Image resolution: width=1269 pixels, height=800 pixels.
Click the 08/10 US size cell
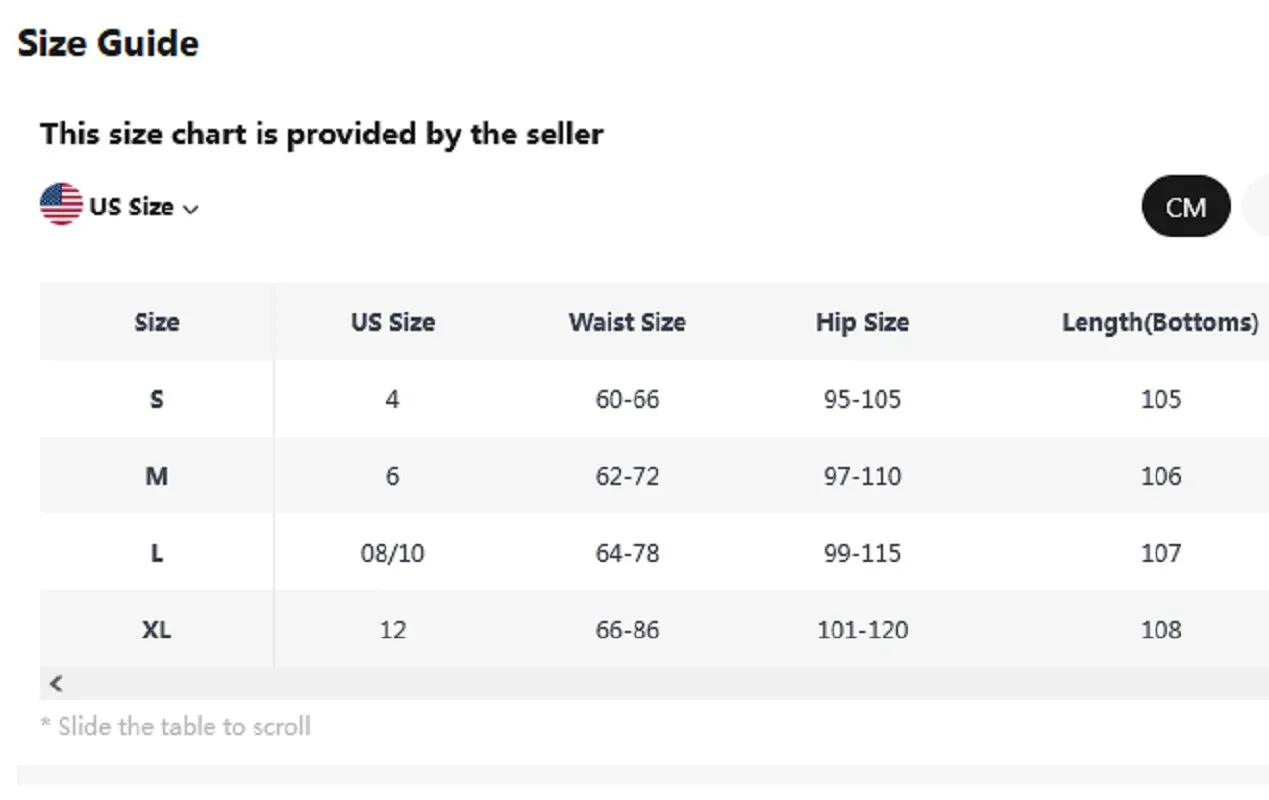(x=393, y=553)
